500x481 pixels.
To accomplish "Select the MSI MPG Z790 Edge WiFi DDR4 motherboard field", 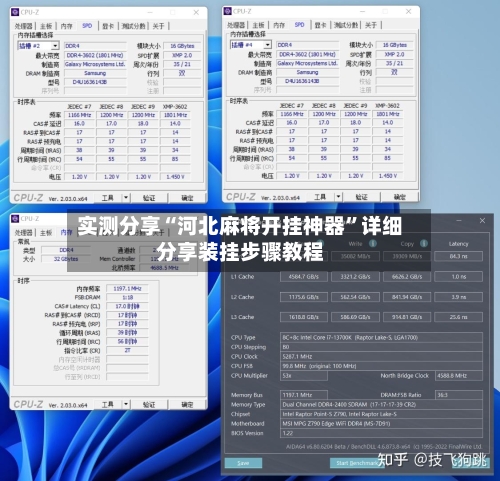I will point(381,424).
